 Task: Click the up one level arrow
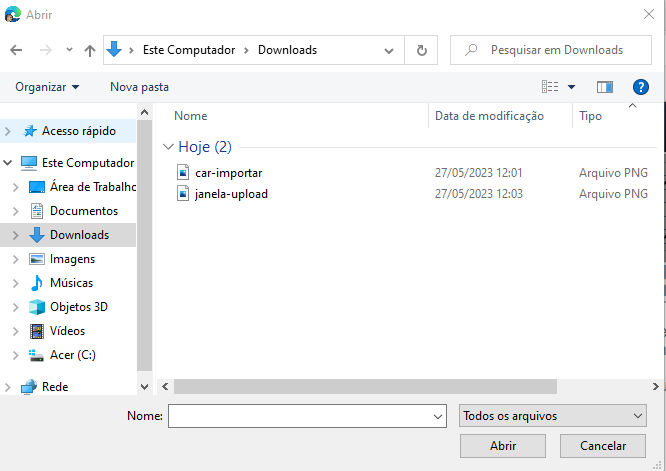(x=90, y=50)
